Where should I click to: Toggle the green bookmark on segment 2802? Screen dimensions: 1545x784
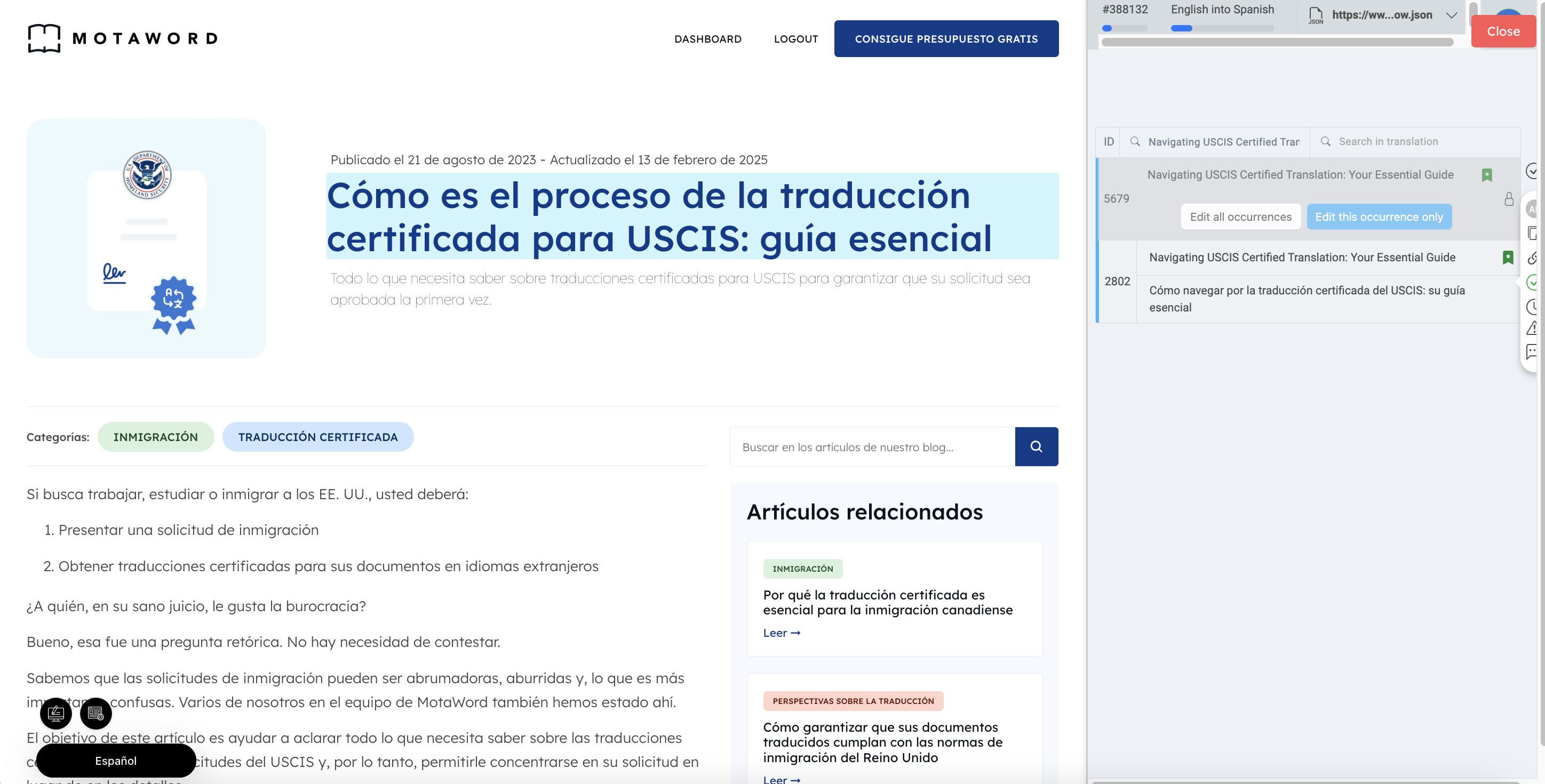click(1508, 258)
